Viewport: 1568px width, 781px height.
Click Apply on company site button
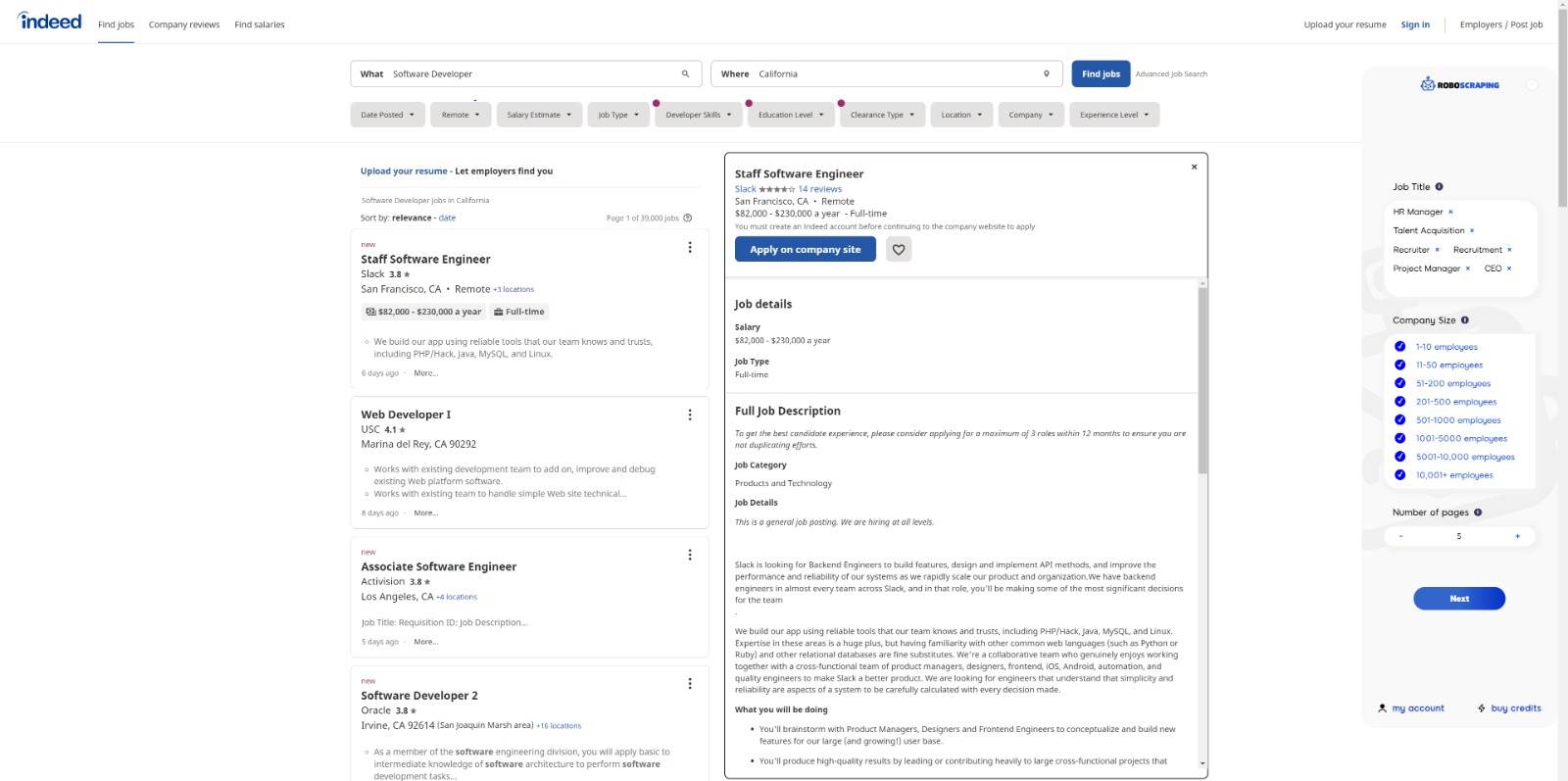click(x=805, y=250)
